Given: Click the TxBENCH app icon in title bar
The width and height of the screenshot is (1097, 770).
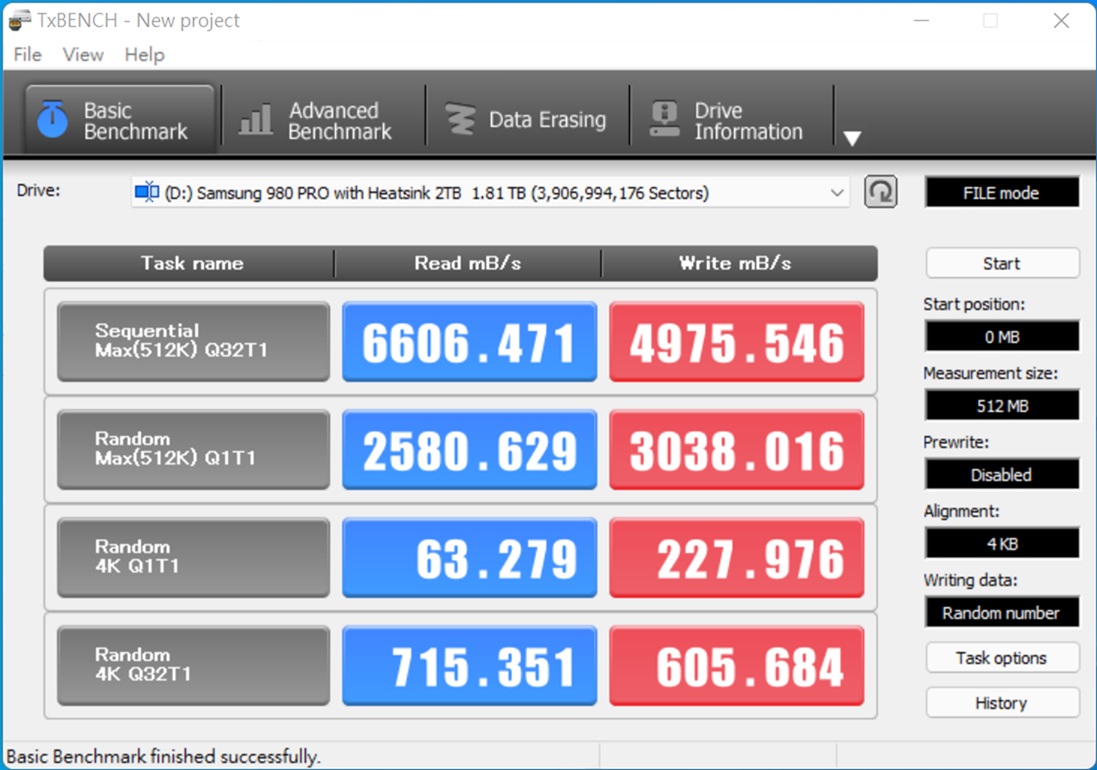Looking at the screenshot, I should tap(19, 20).
